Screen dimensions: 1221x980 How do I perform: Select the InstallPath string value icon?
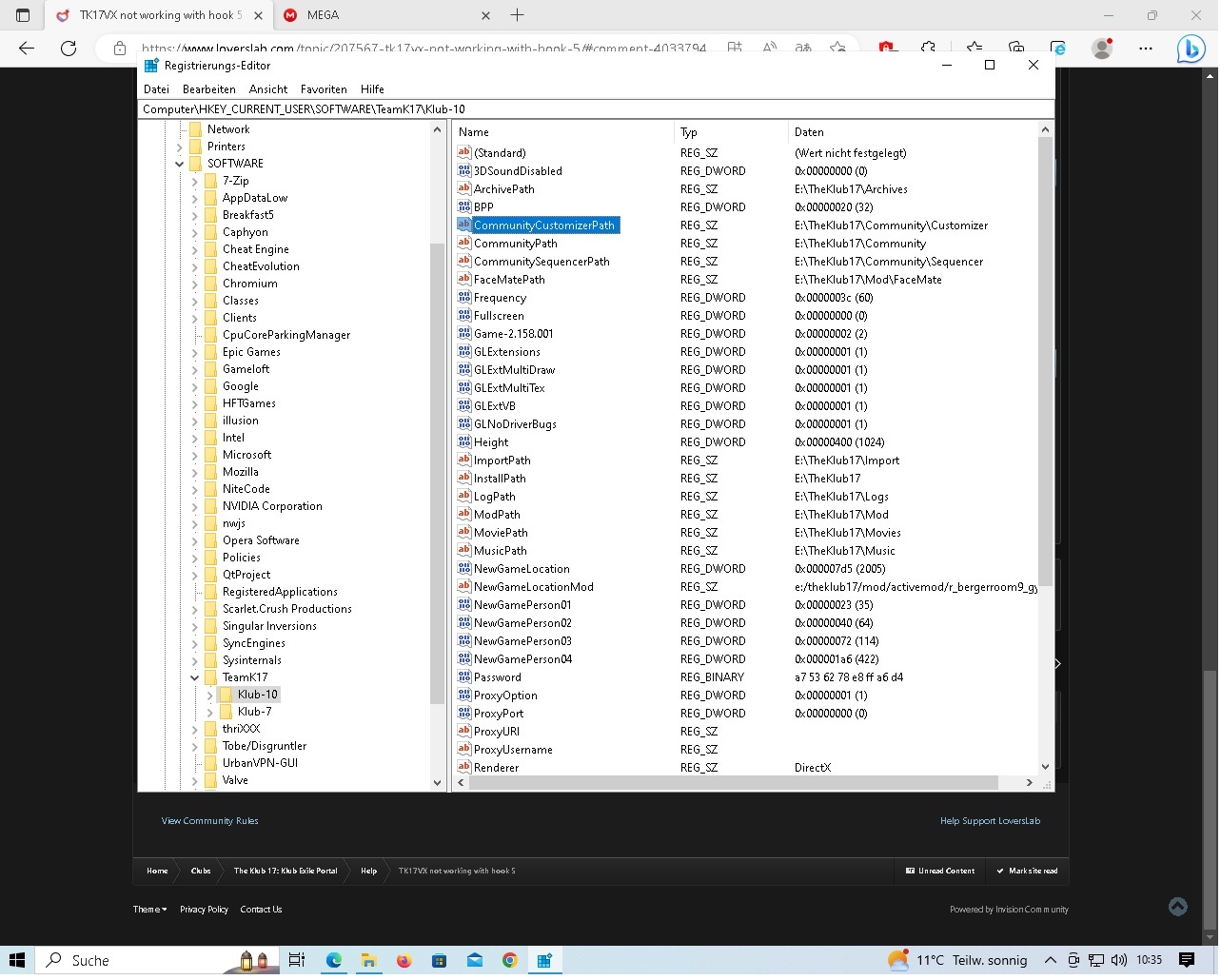click(x=464, y=478)
